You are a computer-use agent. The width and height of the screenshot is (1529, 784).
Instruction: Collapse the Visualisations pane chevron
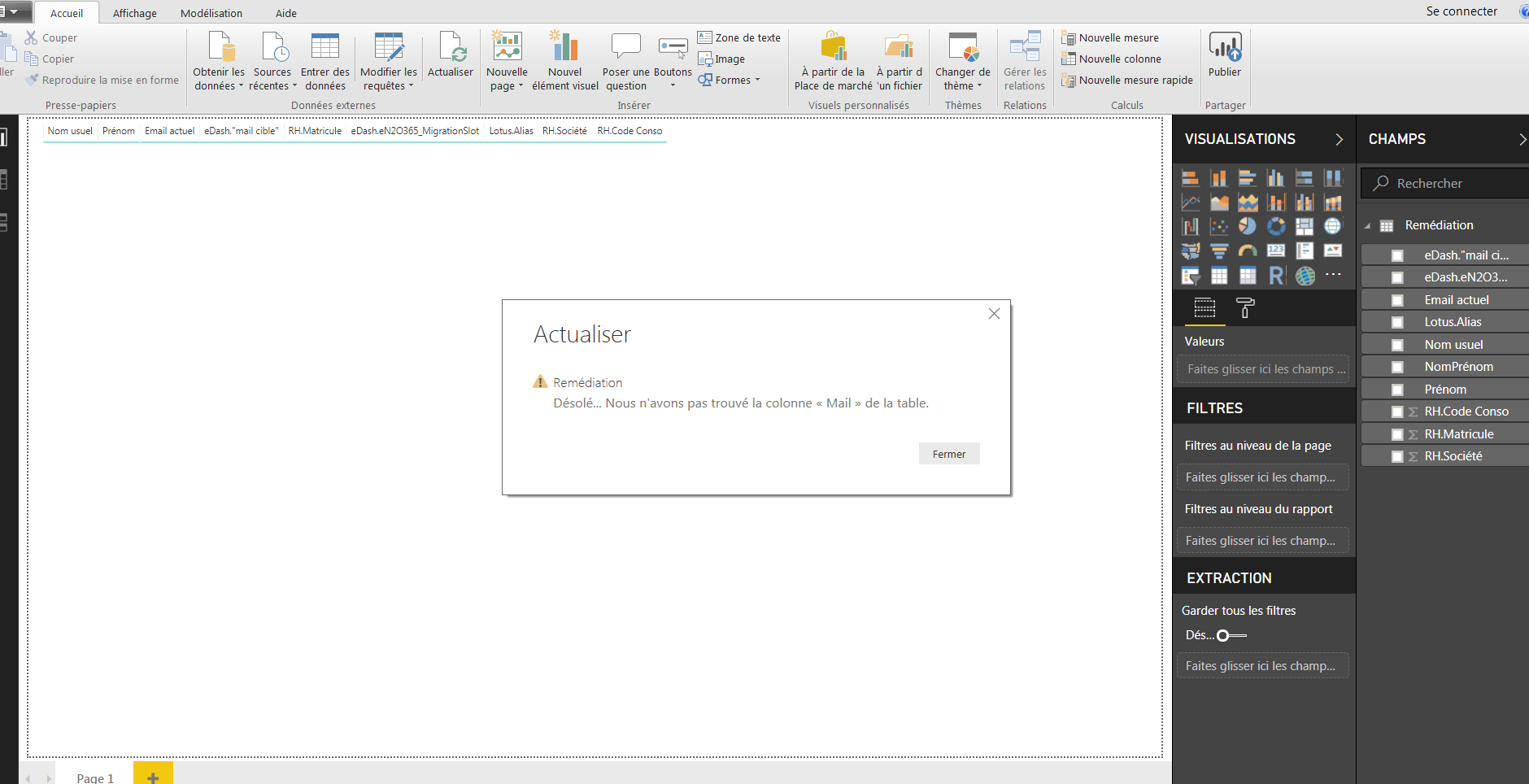pos(1339,139)
